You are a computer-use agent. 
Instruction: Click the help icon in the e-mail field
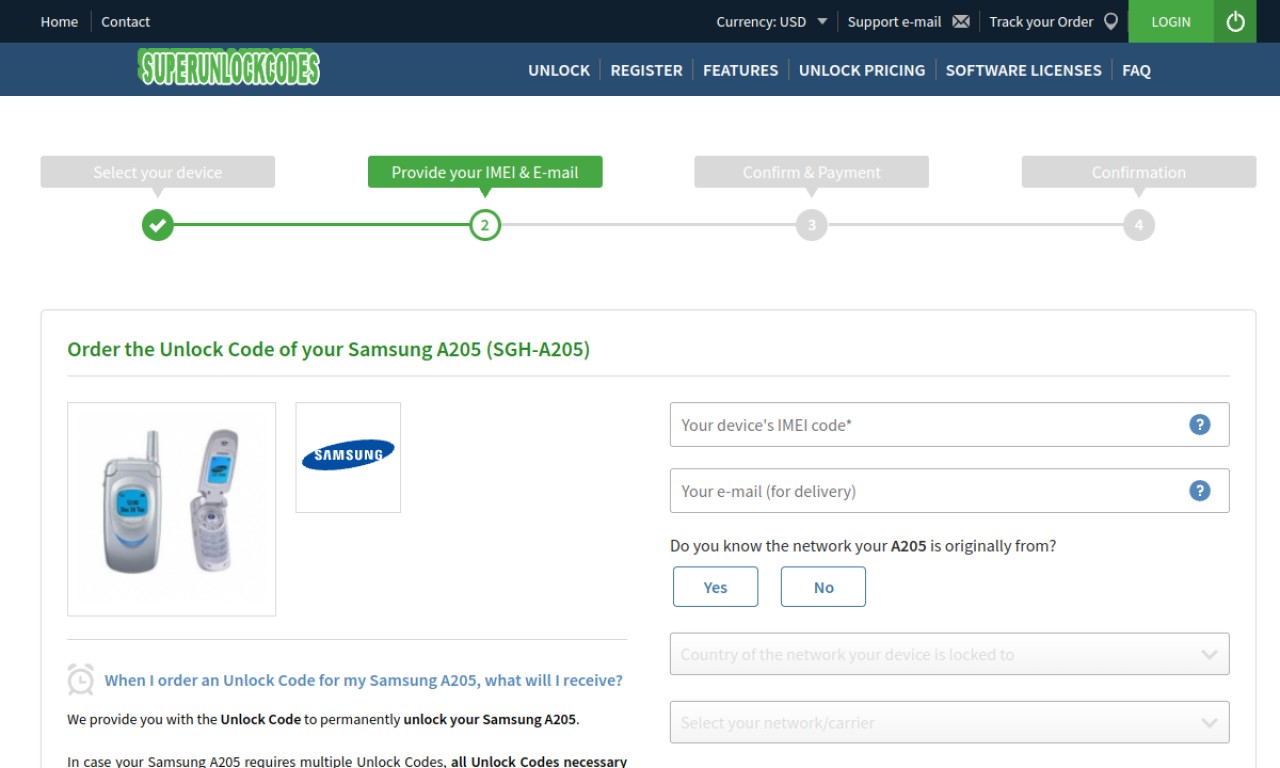click(x=1199, y=490)
